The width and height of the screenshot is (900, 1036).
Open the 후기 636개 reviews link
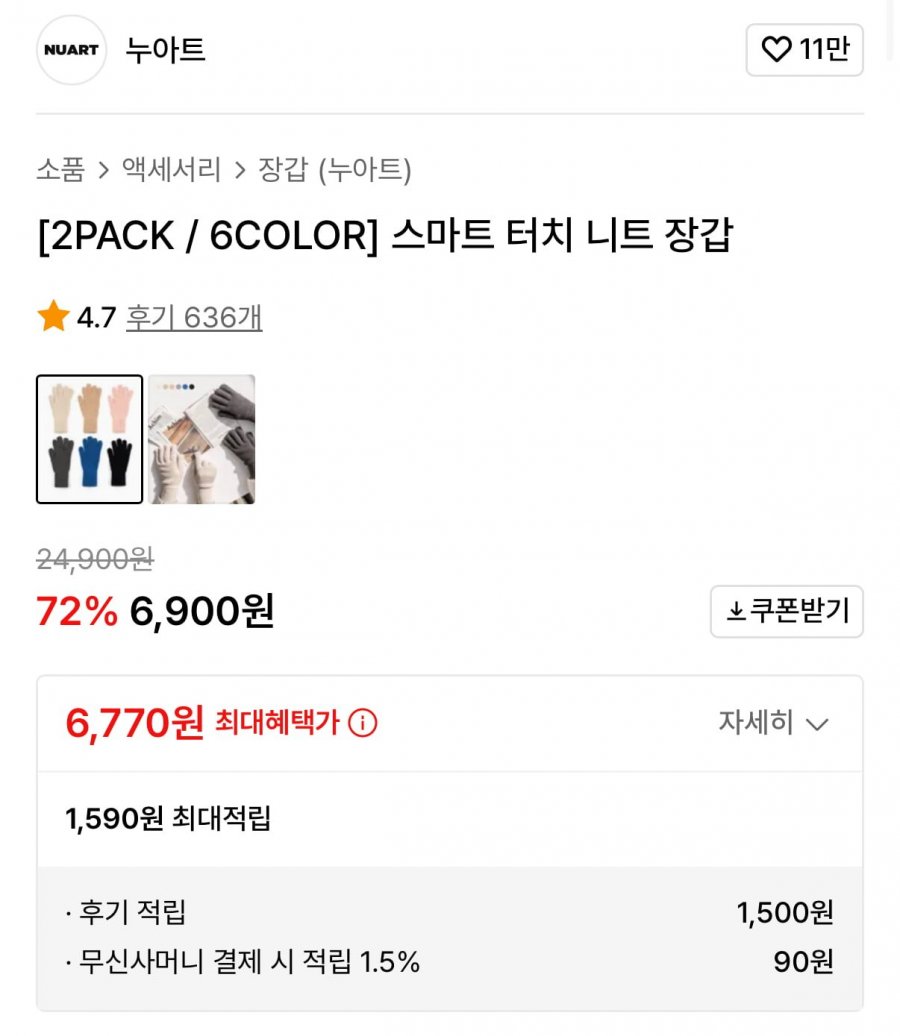click(x=194, y=318)
